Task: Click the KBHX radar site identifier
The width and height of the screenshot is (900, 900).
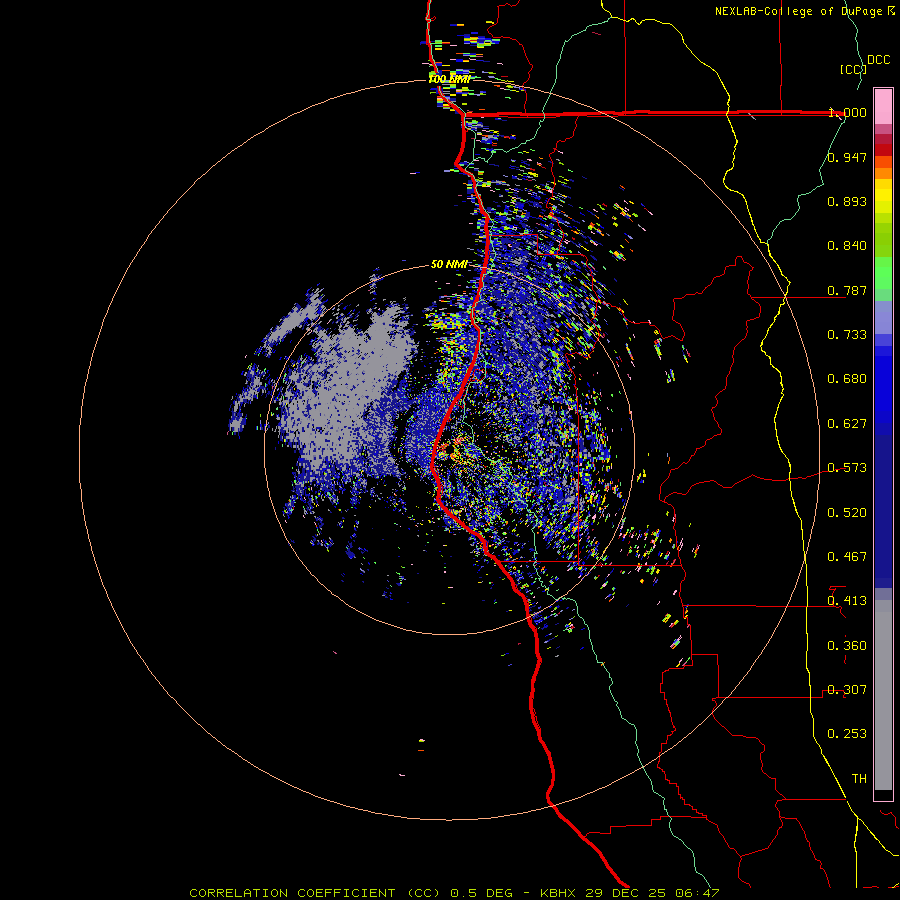Action: (x=560, y=893)
